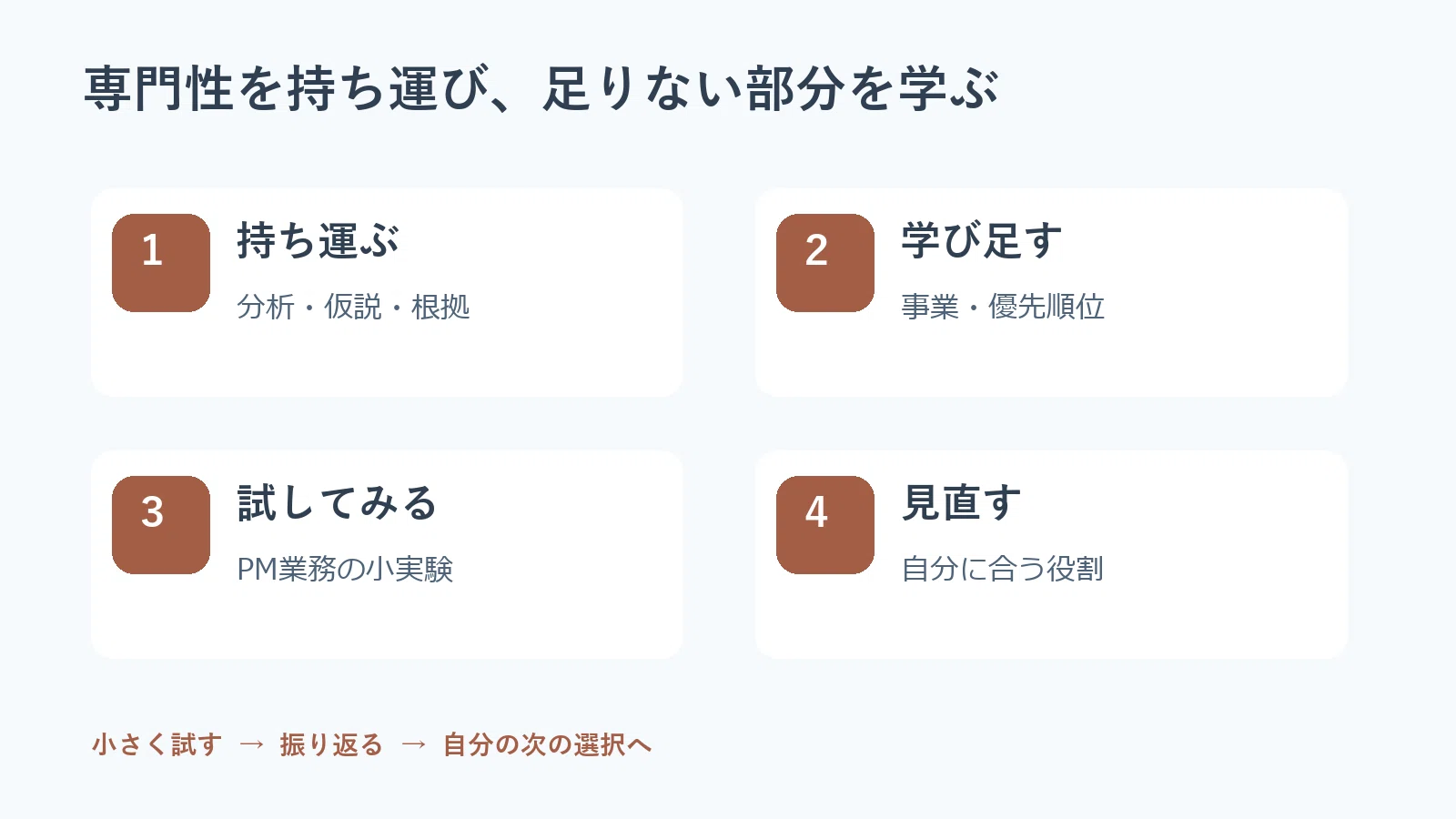Click the 自分に合う役割 subtitle text
Screen dimensions: 1456x819
coord(1002,569)
